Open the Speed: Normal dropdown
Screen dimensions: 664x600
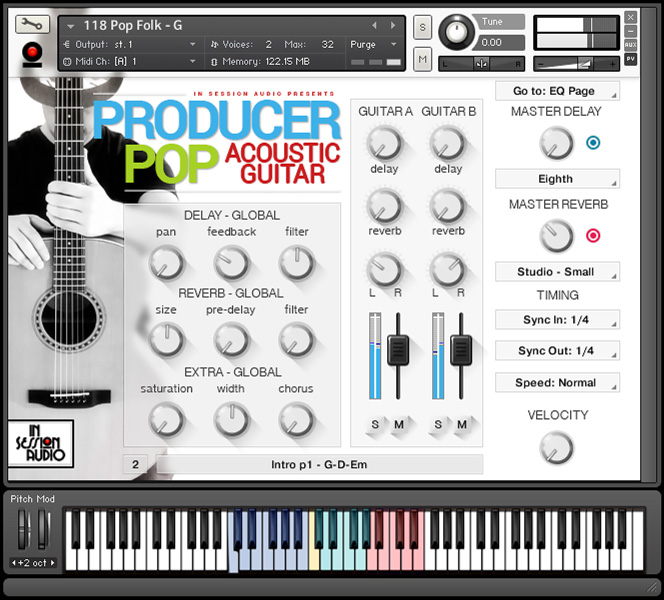(557, 382)
